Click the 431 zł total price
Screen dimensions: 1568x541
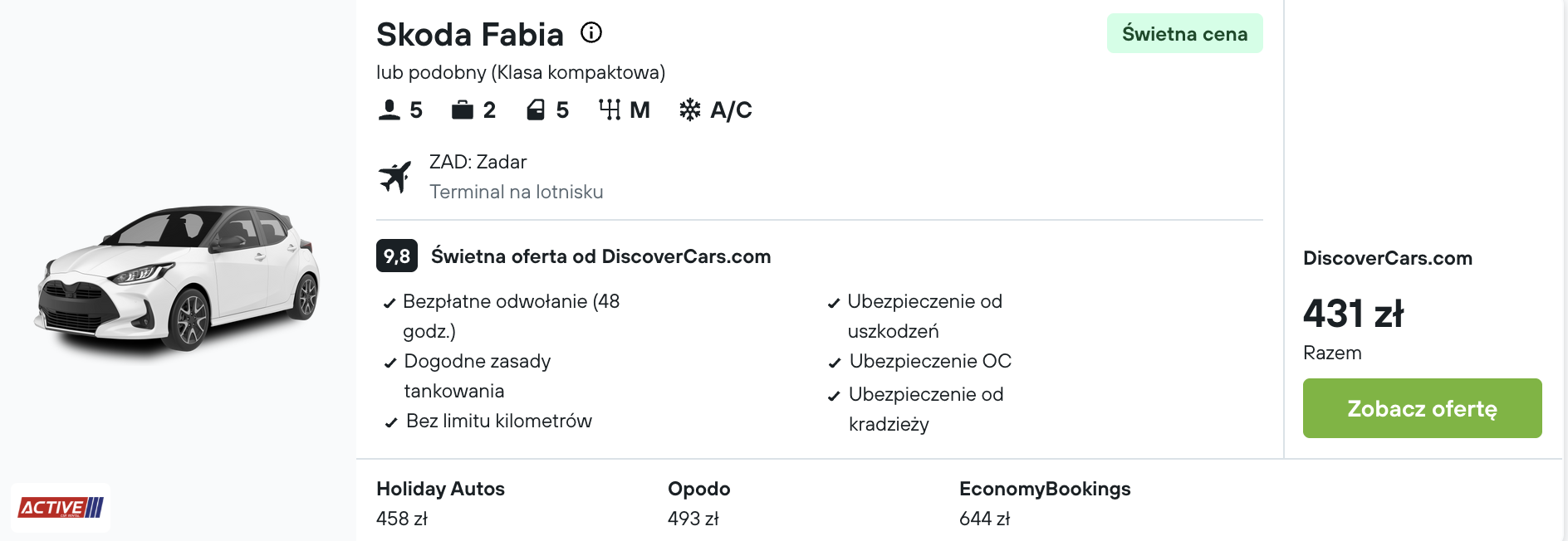[1353, 314]
